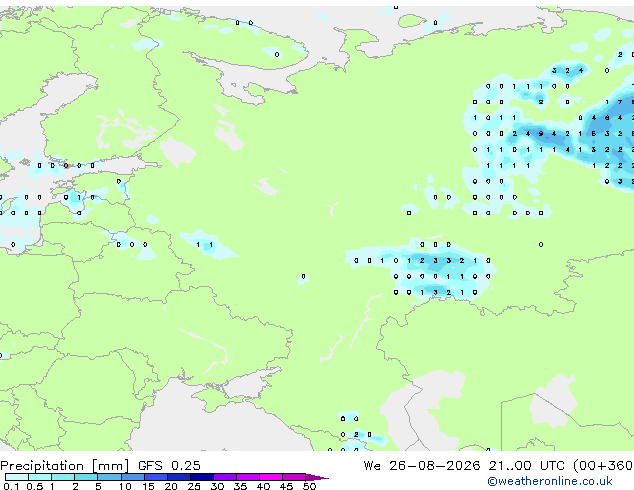Select the 45 mm legend color swatch
Screen dimensions: 634x490
[294, 477]
